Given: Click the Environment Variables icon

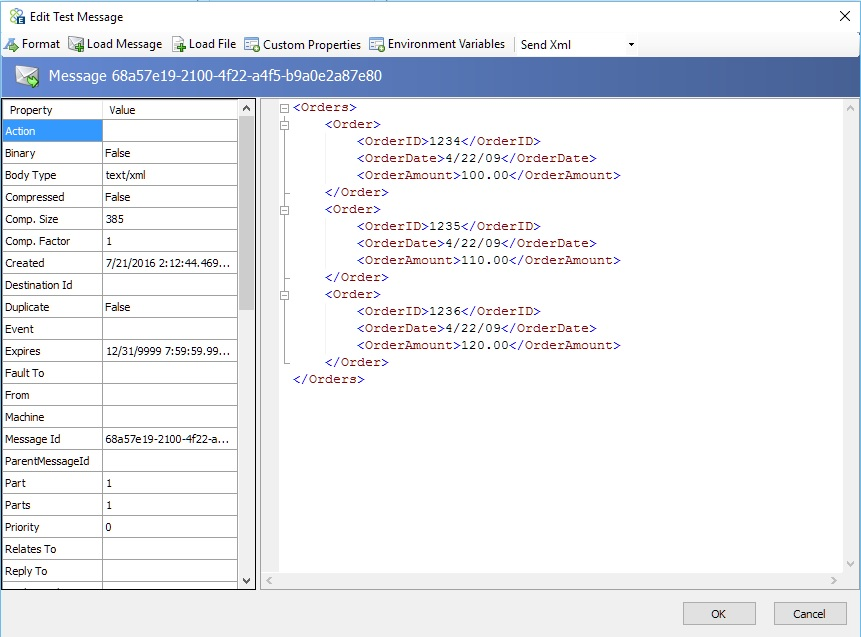Looking at the screenshot, I should [x=377, y=44].
